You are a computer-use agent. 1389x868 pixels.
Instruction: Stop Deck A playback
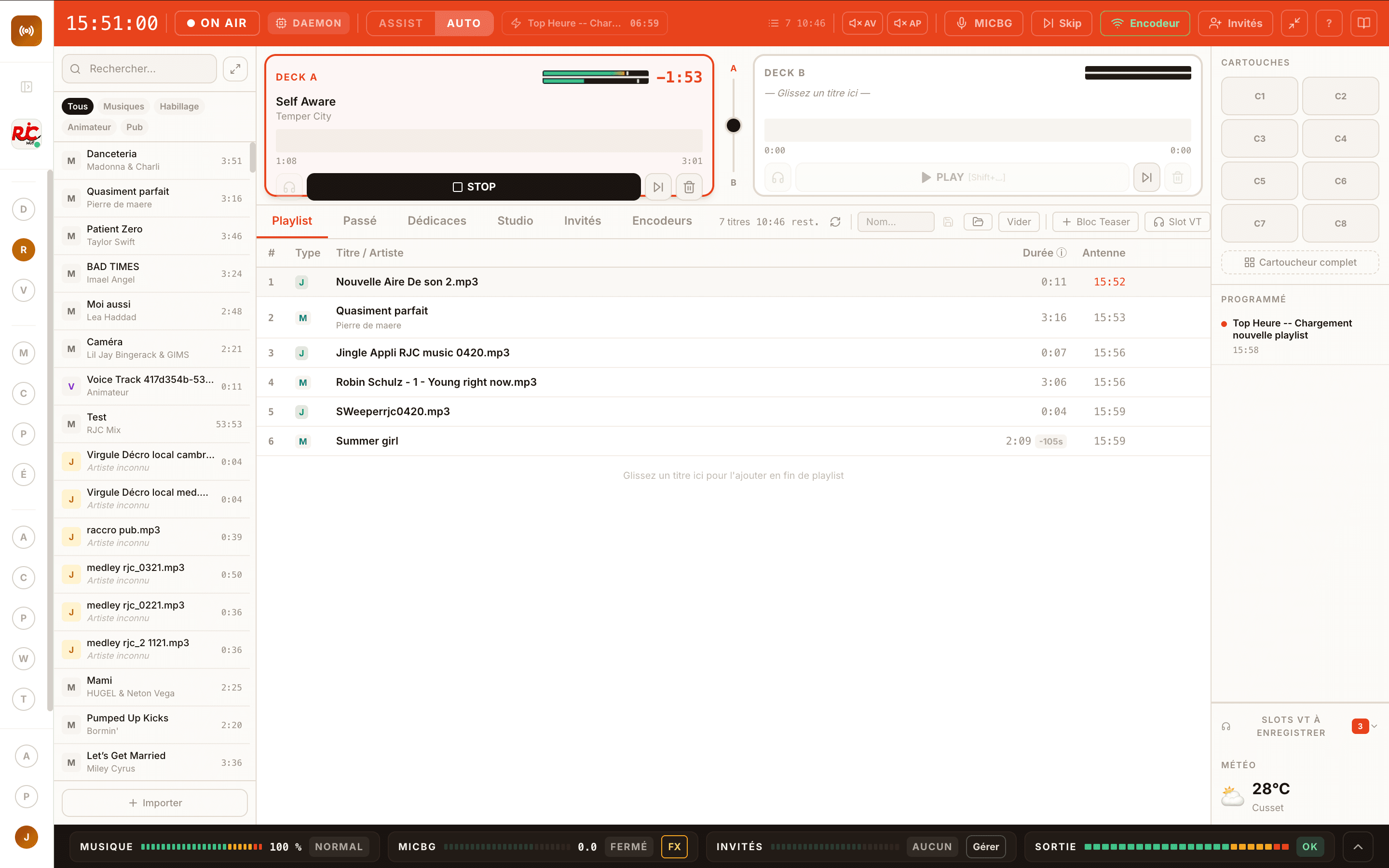(x=474, y=187)
